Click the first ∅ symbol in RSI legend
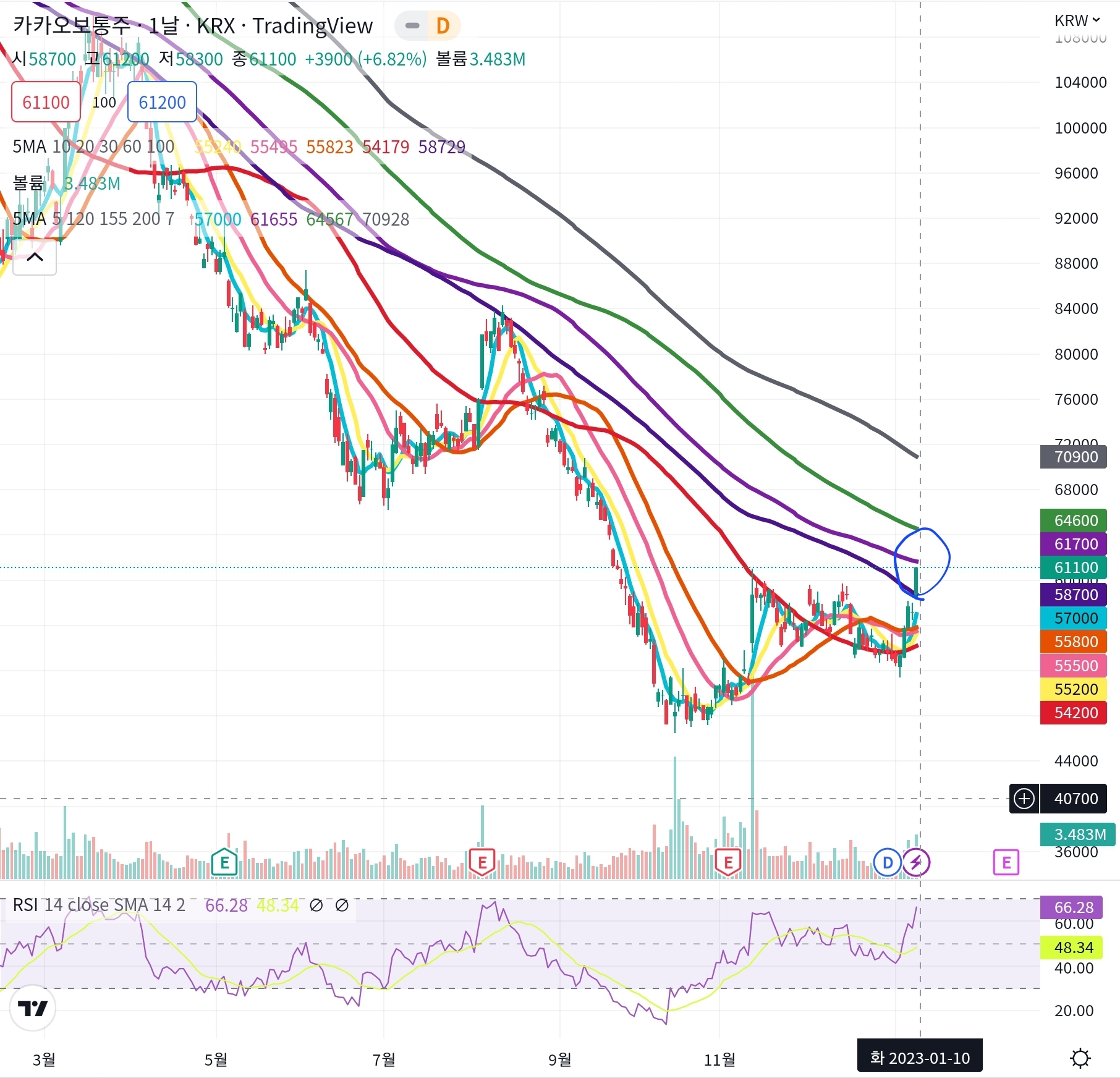Viewport: 1120px width, 1078px height. pyautogui.click(x=316, y=906)
